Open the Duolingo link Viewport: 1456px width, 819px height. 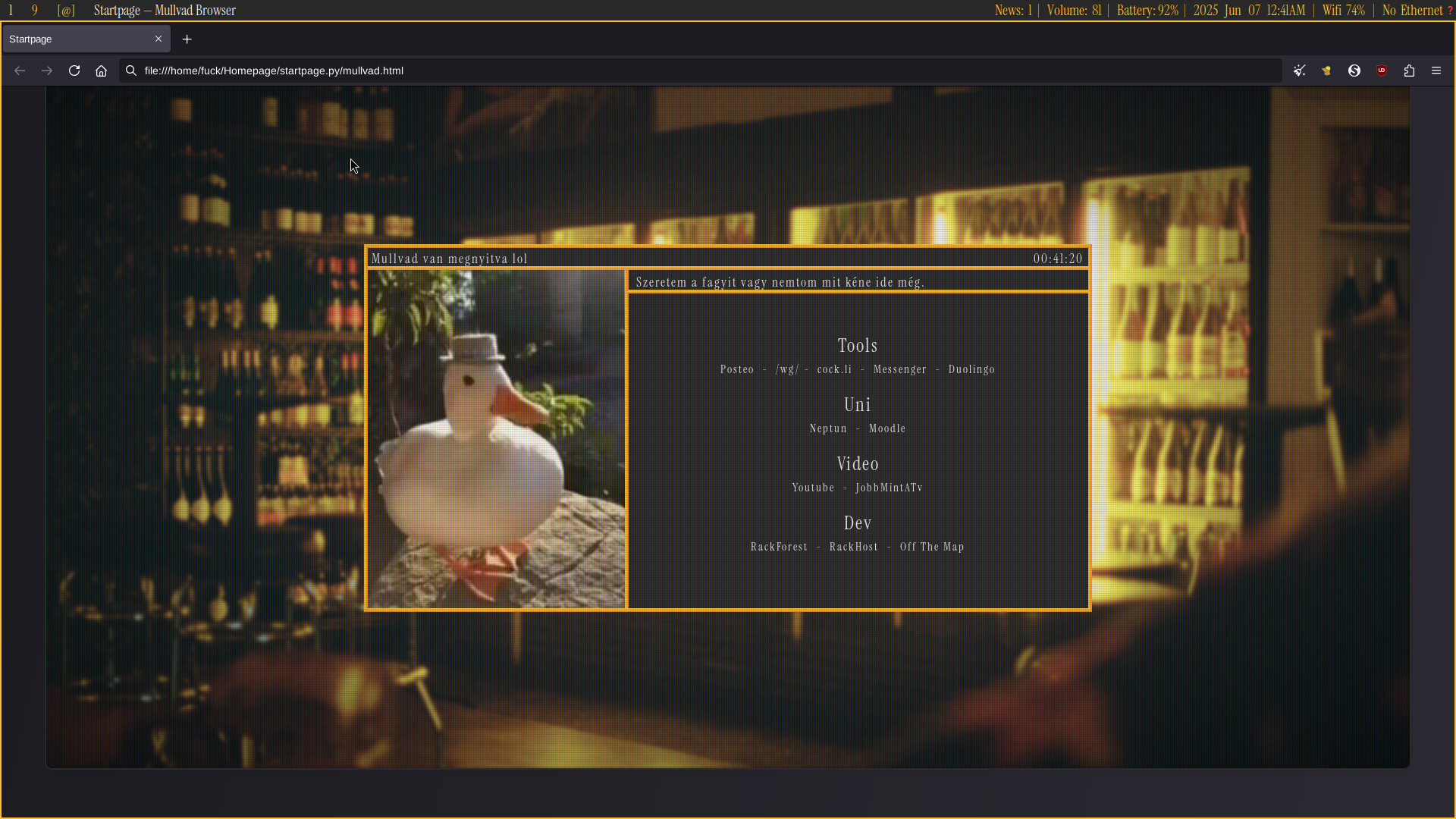971,369
